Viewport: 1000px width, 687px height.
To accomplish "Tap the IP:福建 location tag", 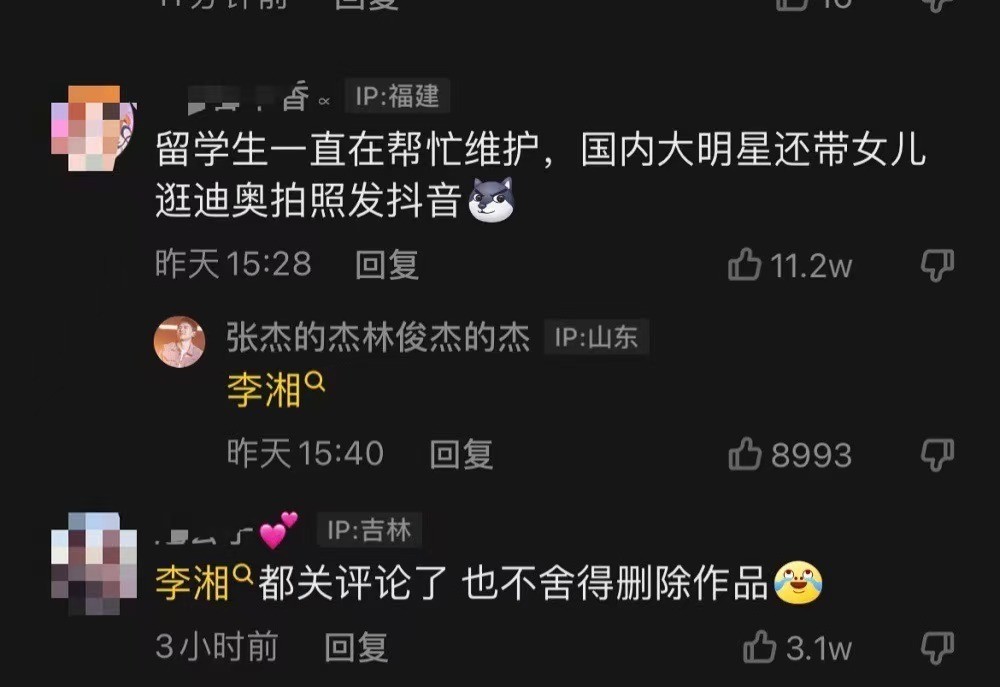I will pos(397,96).
